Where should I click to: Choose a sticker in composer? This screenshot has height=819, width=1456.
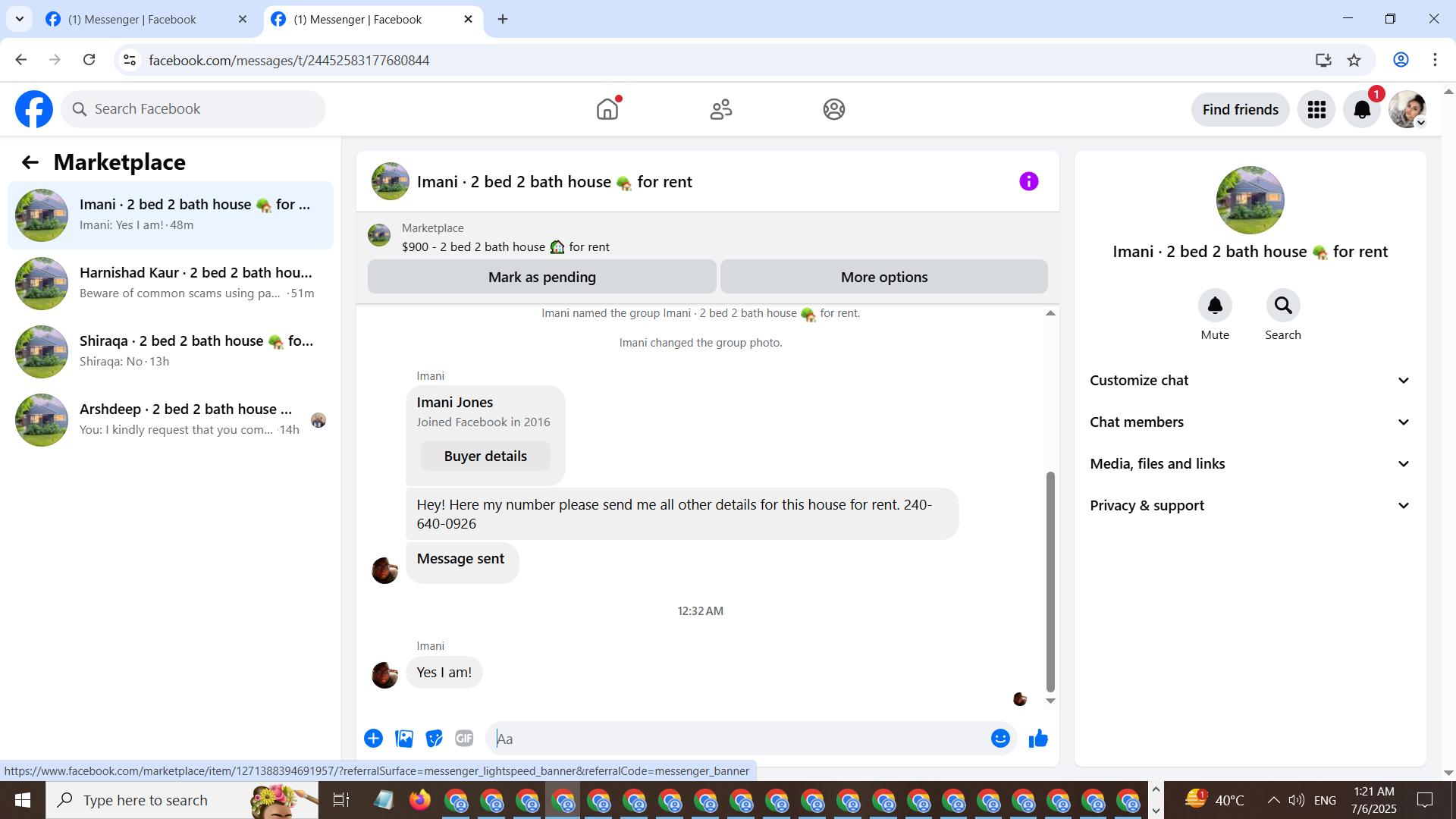pyautogui.click(x=434, y=739)
